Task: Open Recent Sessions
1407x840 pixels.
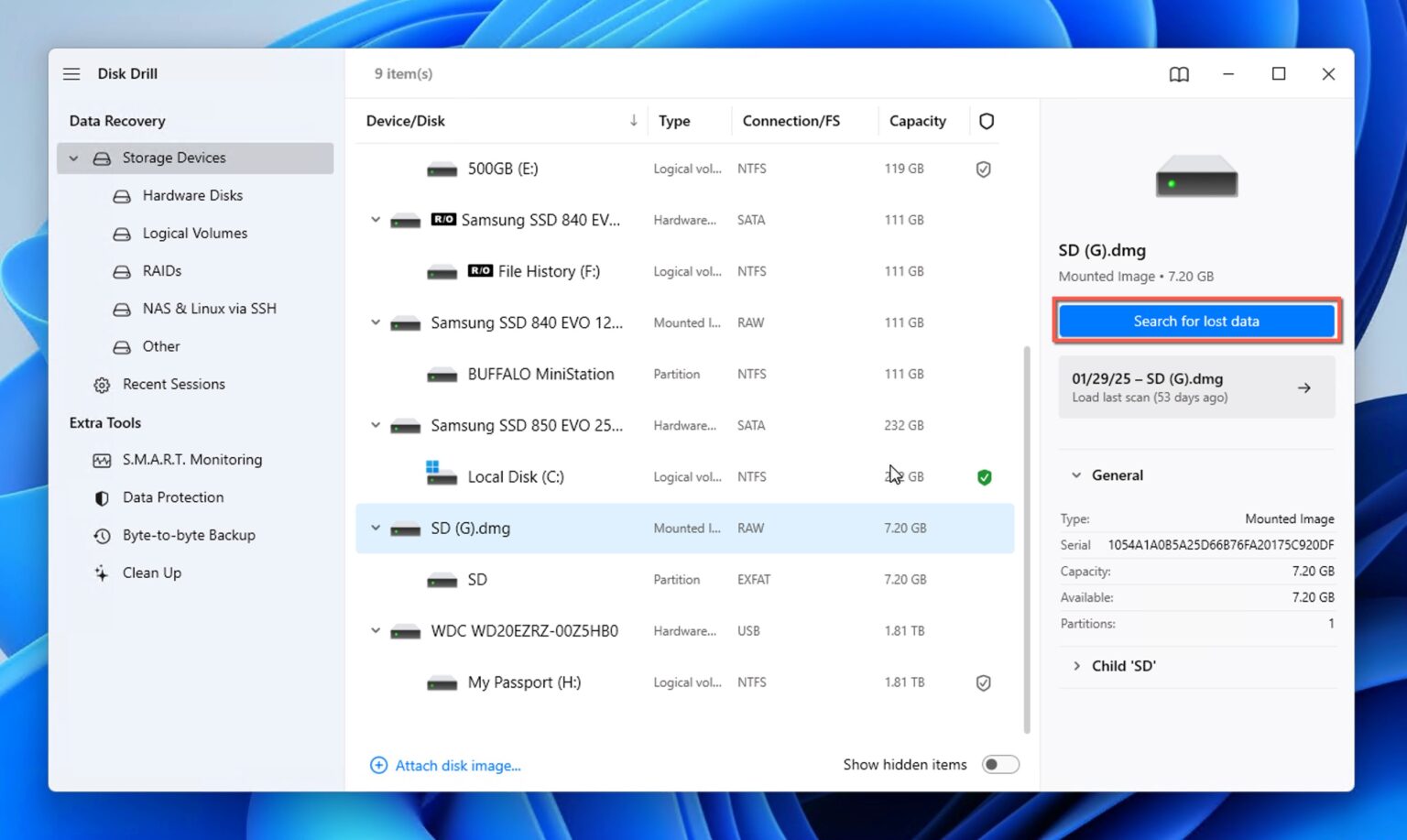Action: click(174, 384)
